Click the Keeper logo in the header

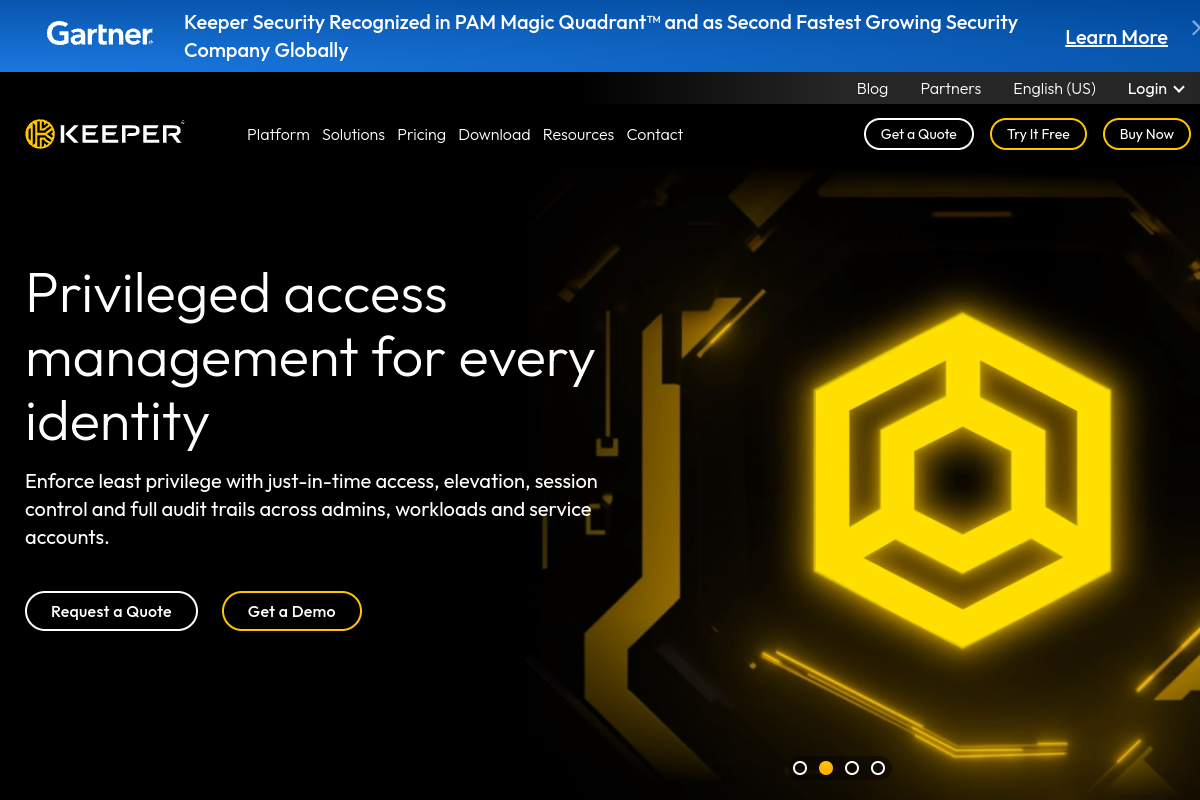[x=105, y=134]
